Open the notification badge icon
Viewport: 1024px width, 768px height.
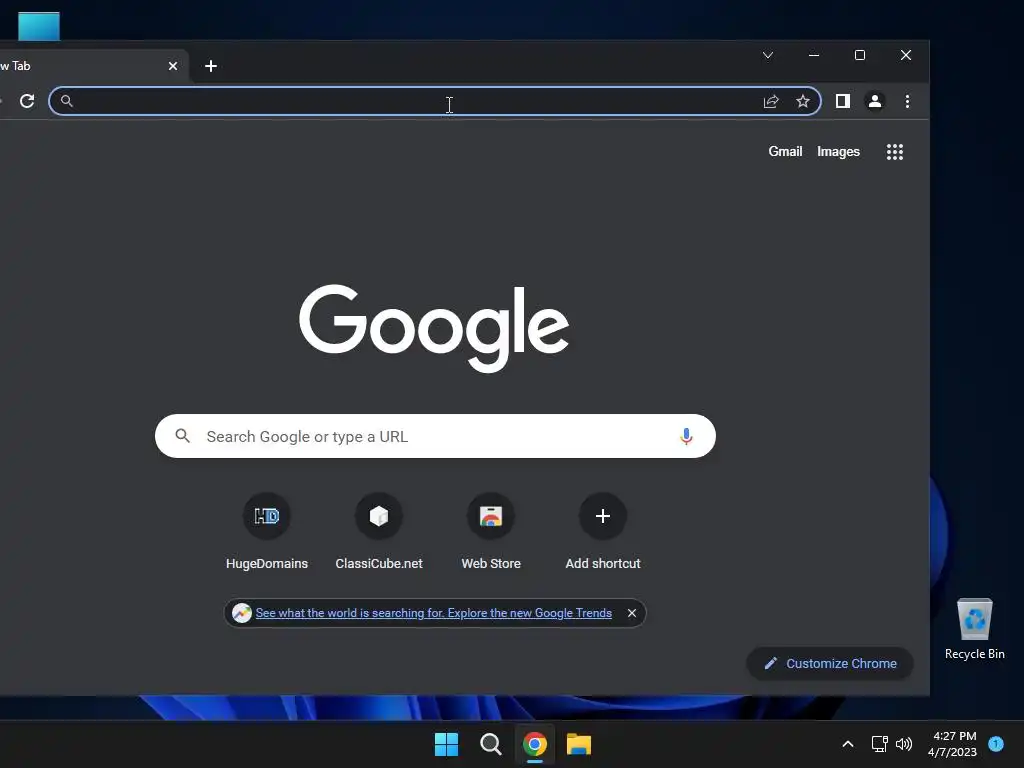(996, 744)
